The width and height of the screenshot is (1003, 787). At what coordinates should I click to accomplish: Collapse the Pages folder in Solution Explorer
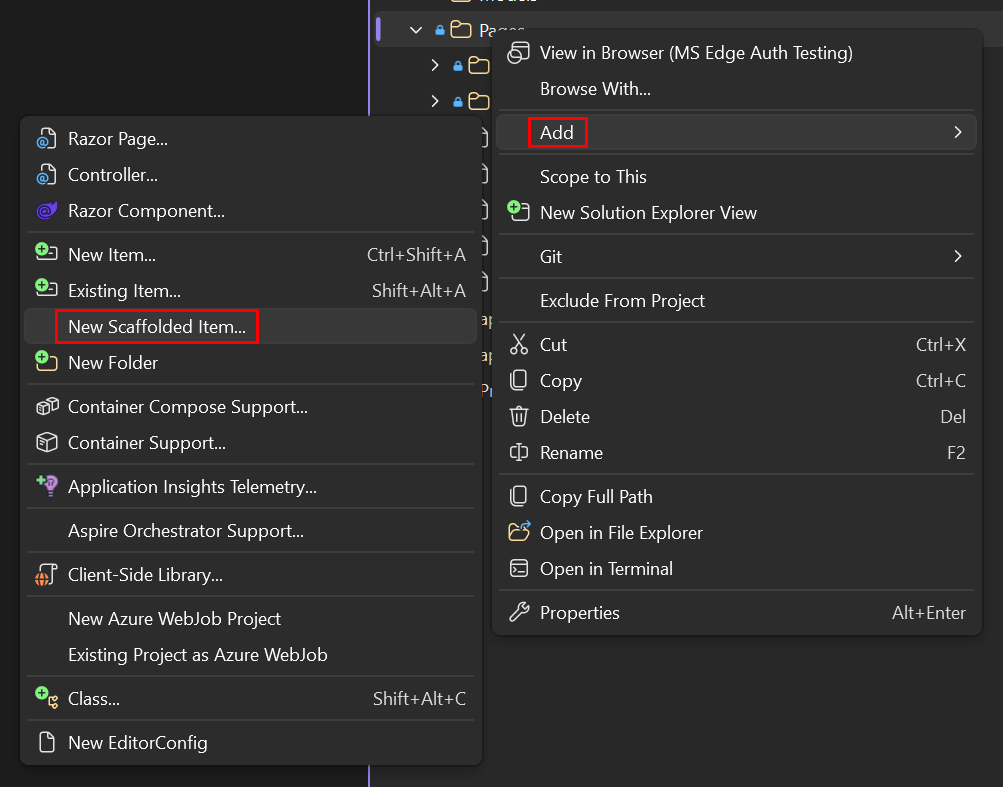[x=416, y=29]
